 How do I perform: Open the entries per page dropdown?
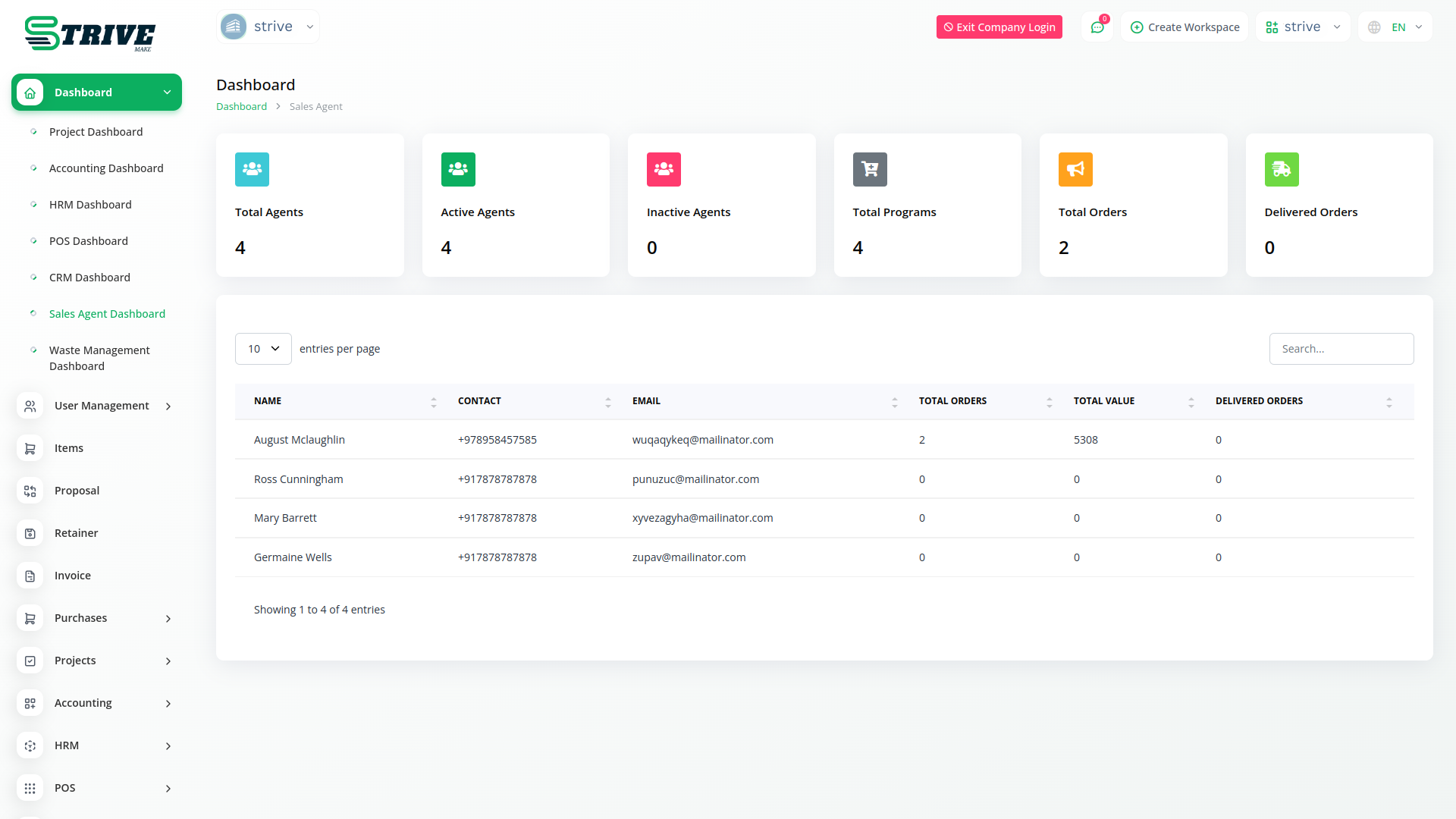click(263, 349)
